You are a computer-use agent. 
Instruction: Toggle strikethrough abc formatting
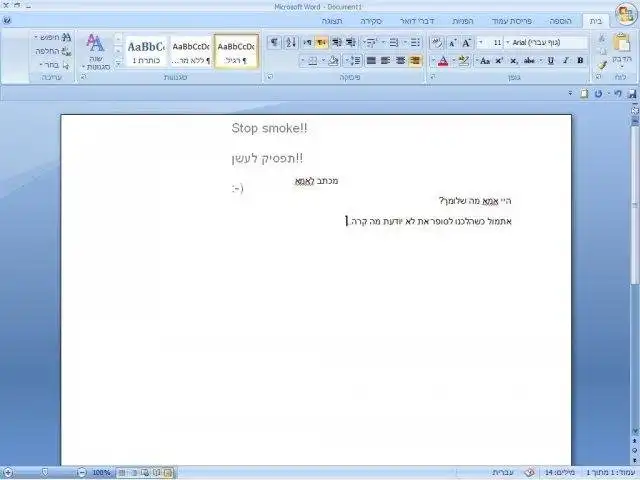click(529, 61)
